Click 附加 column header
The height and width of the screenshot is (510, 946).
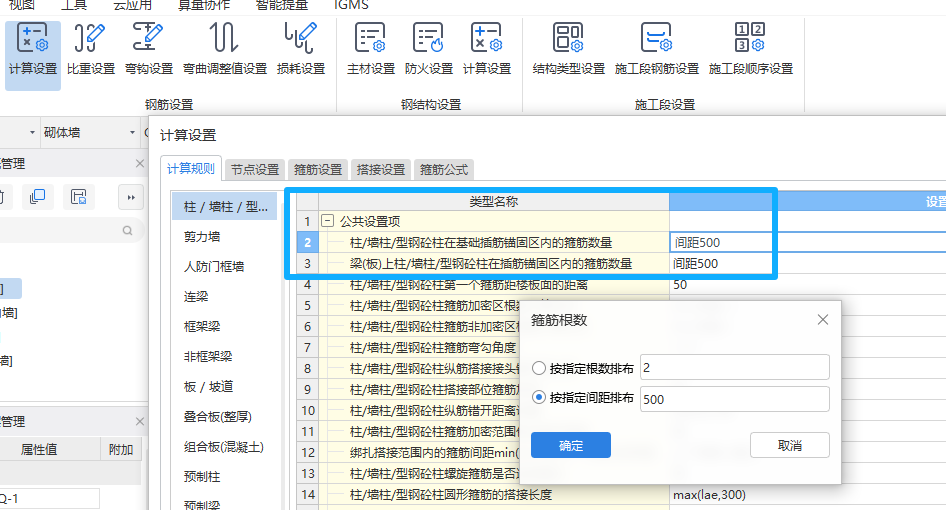tap(121, 449)
